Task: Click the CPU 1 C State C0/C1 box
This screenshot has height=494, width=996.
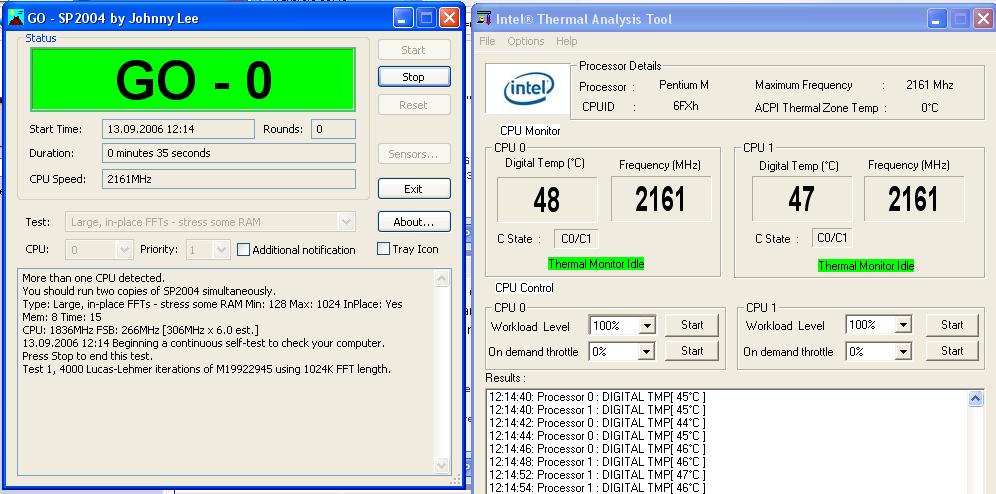Action: coord(832,238)
